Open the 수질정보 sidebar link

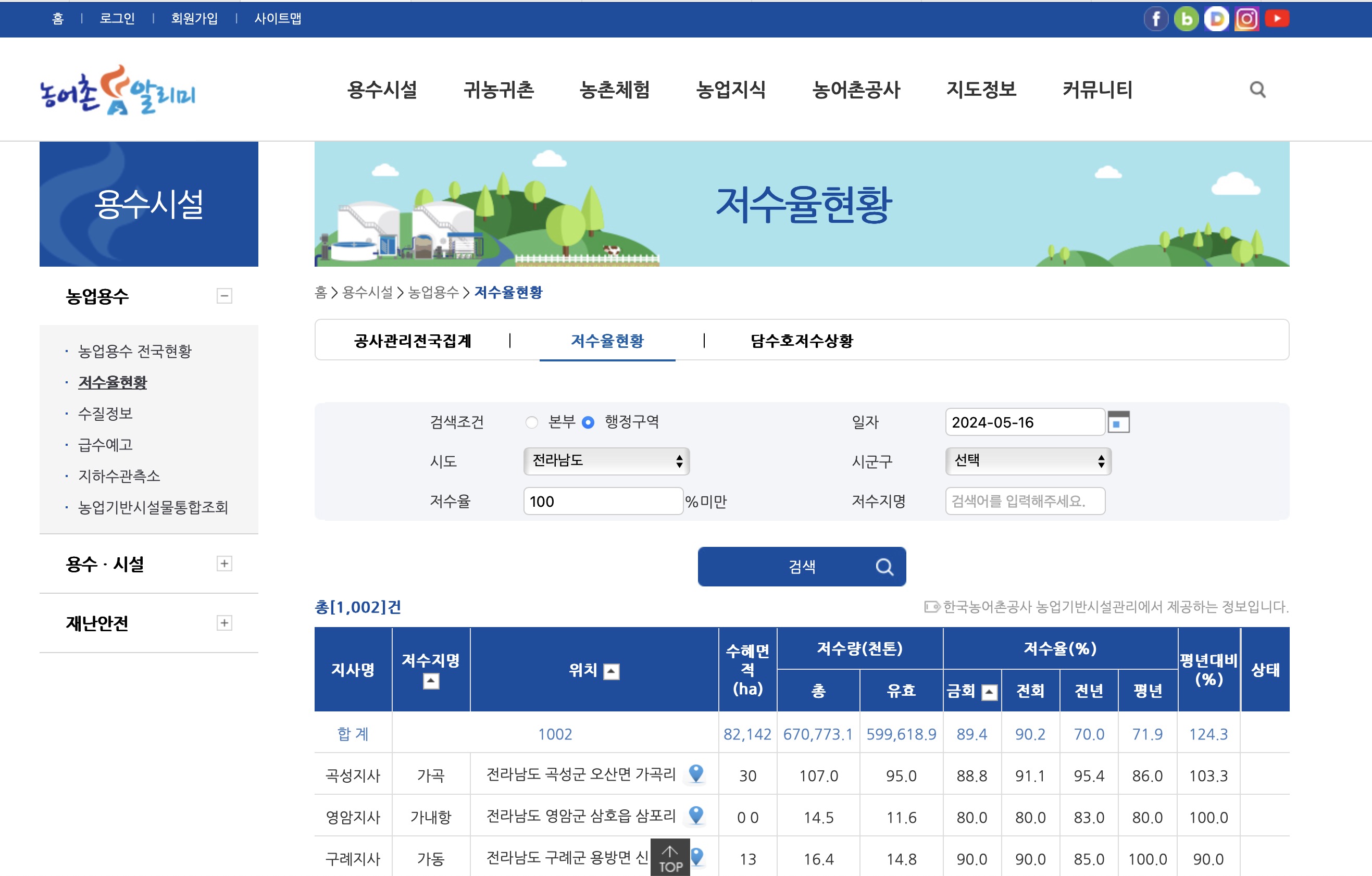tap(105, 414)
